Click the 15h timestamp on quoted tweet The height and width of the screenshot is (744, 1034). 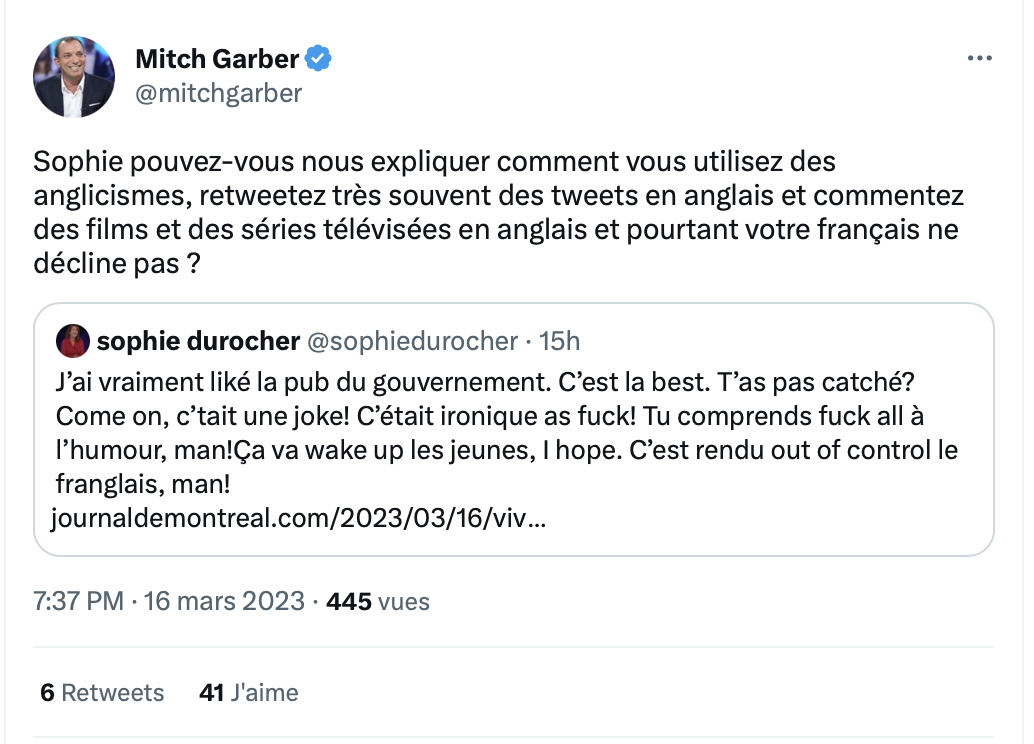559,341
